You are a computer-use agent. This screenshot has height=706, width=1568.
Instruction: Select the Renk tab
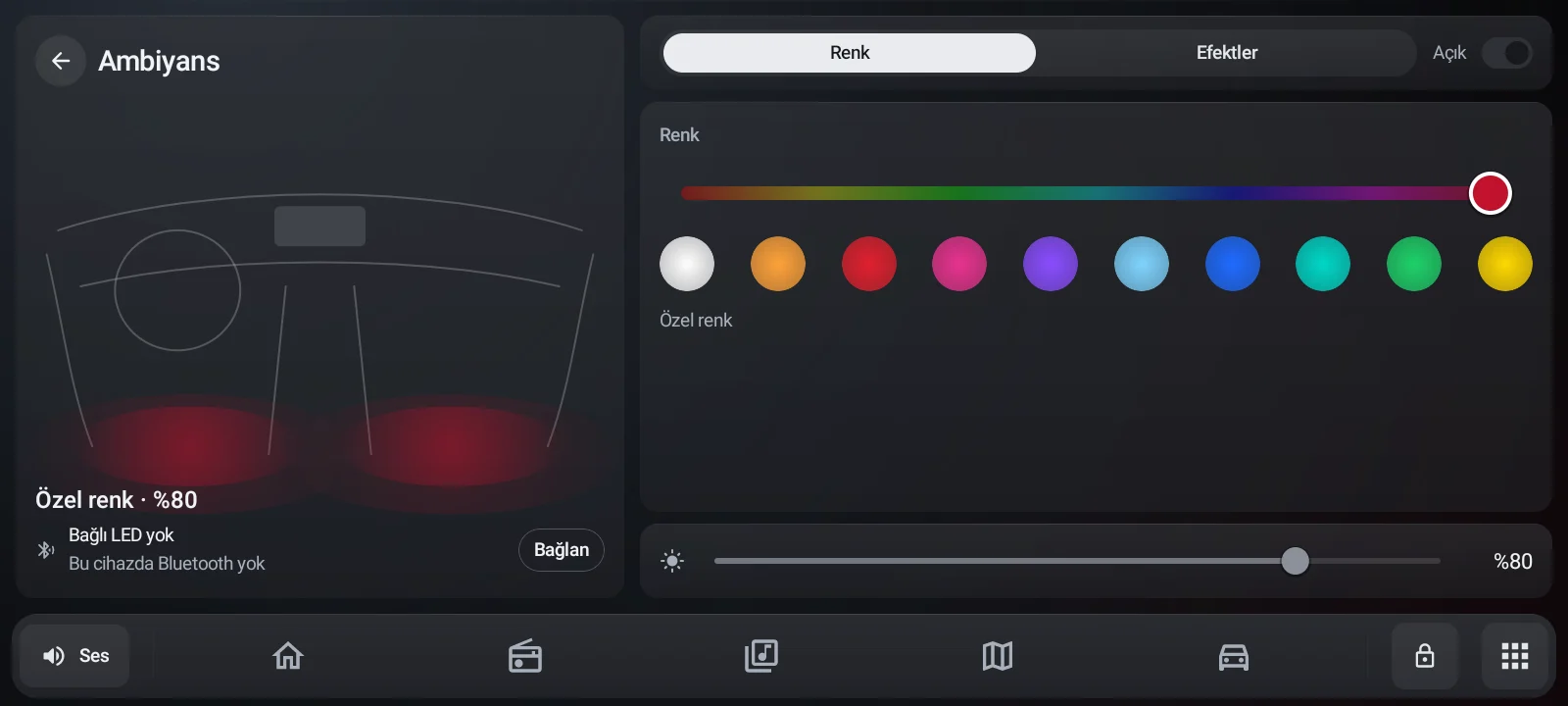tap(850, 53)
